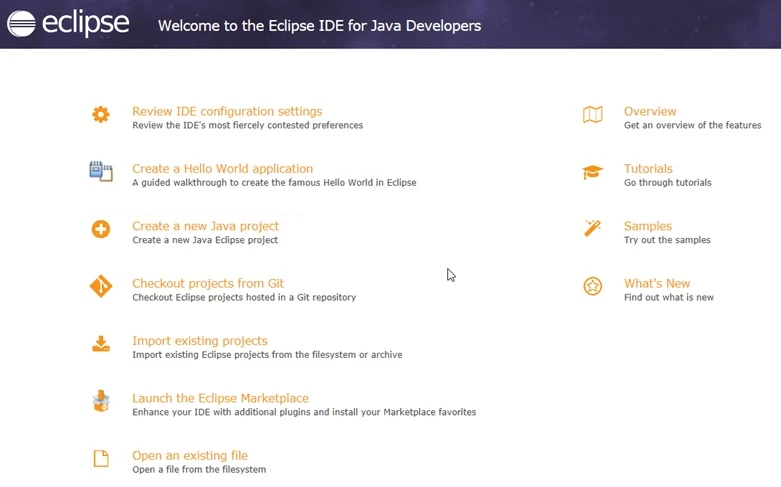Go to the "Tutorials" text link
The width and height of the screenshot is (781, 487).
pyautogui.click(x=648, y=169)
